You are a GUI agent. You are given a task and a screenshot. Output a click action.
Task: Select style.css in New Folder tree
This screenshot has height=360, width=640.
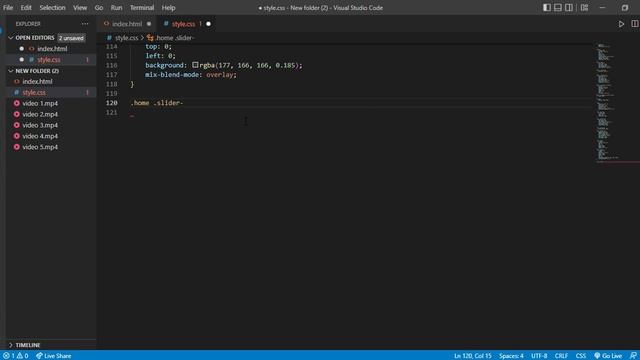34,93
